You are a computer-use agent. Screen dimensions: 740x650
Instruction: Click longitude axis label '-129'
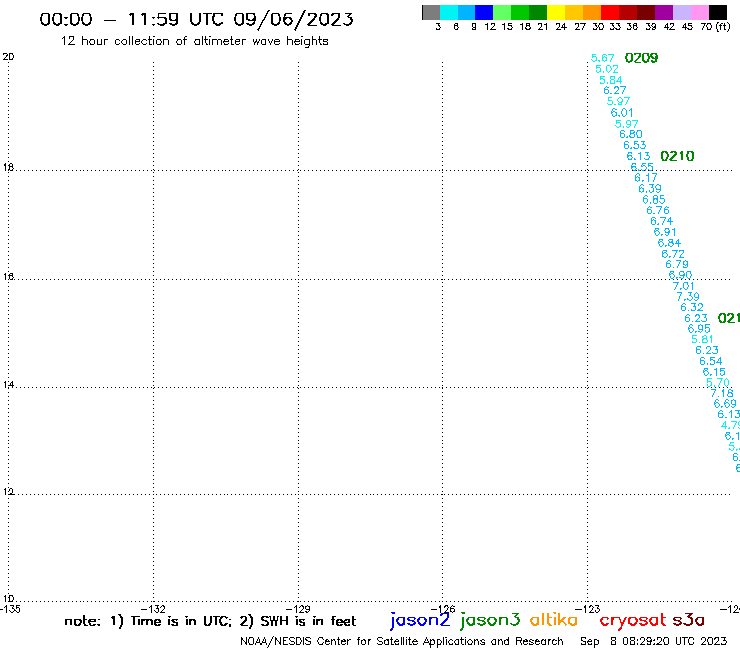coord(298,609)
